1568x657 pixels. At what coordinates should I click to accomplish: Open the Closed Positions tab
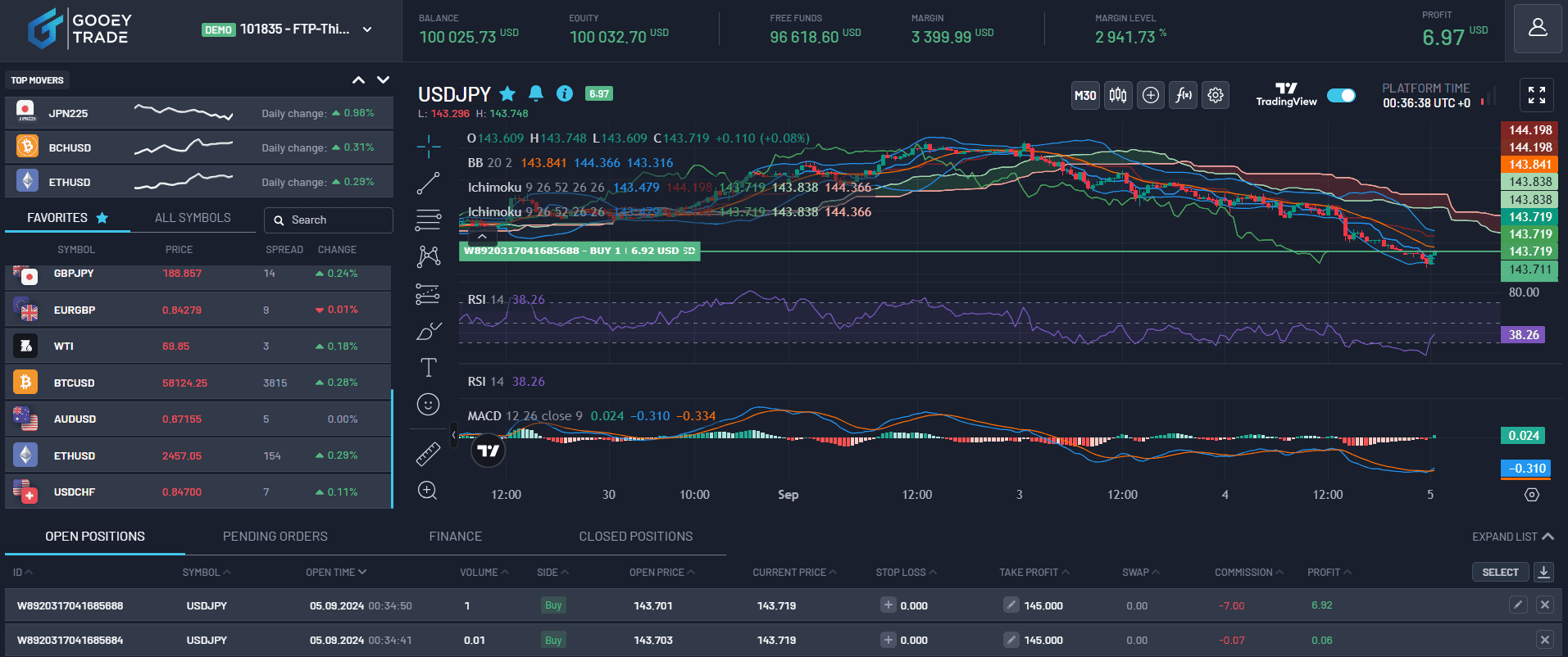point(636,537)
